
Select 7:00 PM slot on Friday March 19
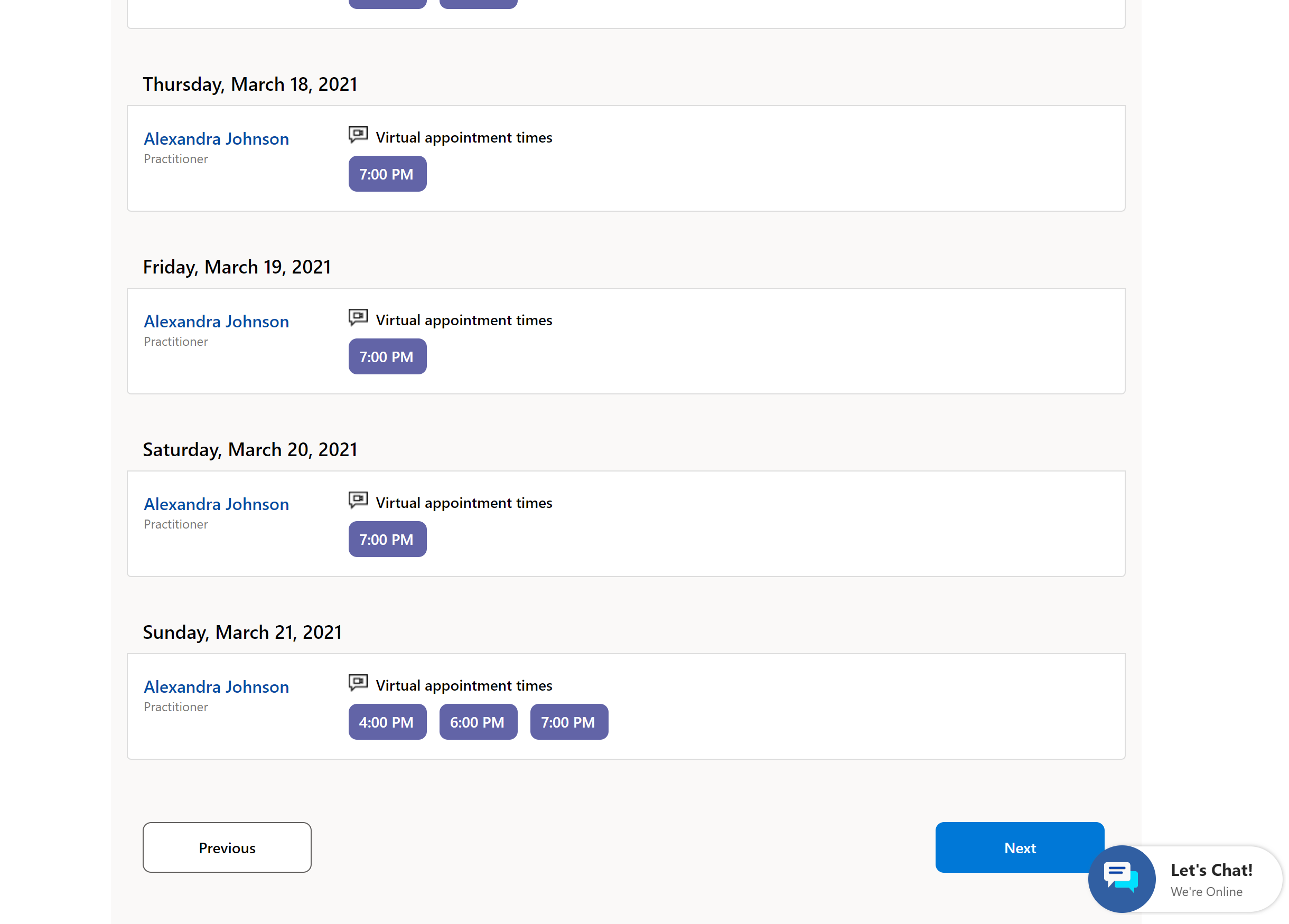(x=387, y=356)
